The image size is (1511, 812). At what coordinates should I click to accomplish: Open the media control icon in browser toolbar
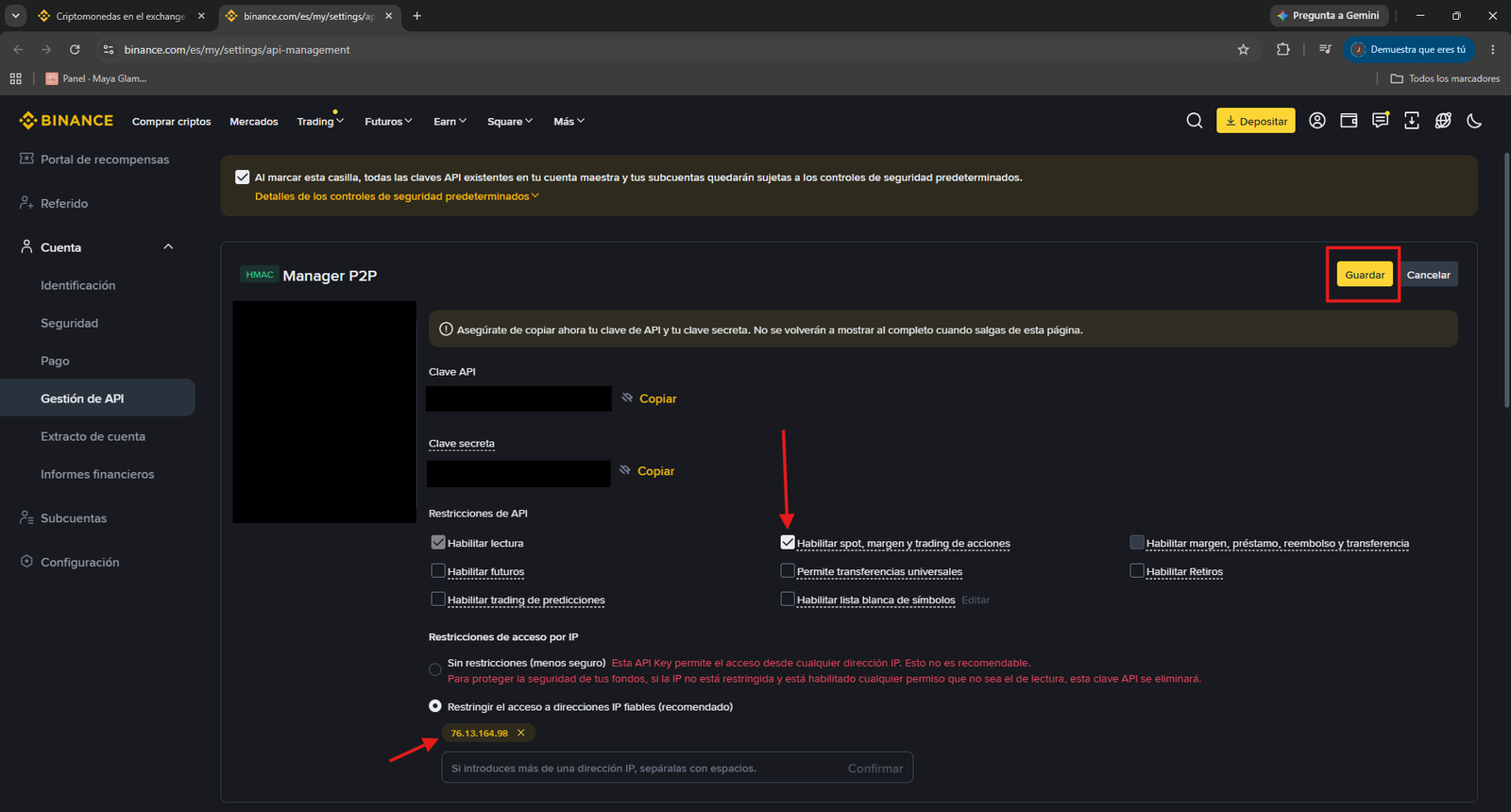click(x=1325, y=49)
